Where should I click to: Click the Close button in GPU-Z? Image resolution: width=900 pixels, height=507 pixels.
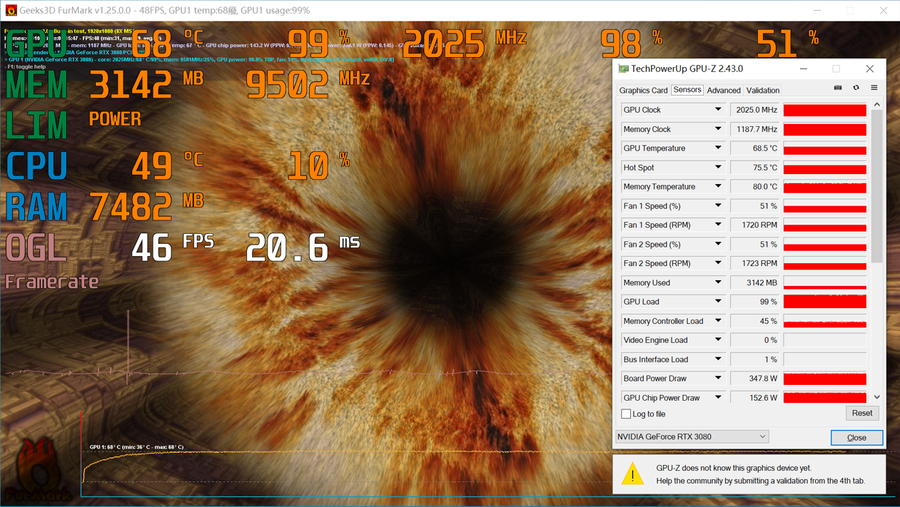[856, 438]
